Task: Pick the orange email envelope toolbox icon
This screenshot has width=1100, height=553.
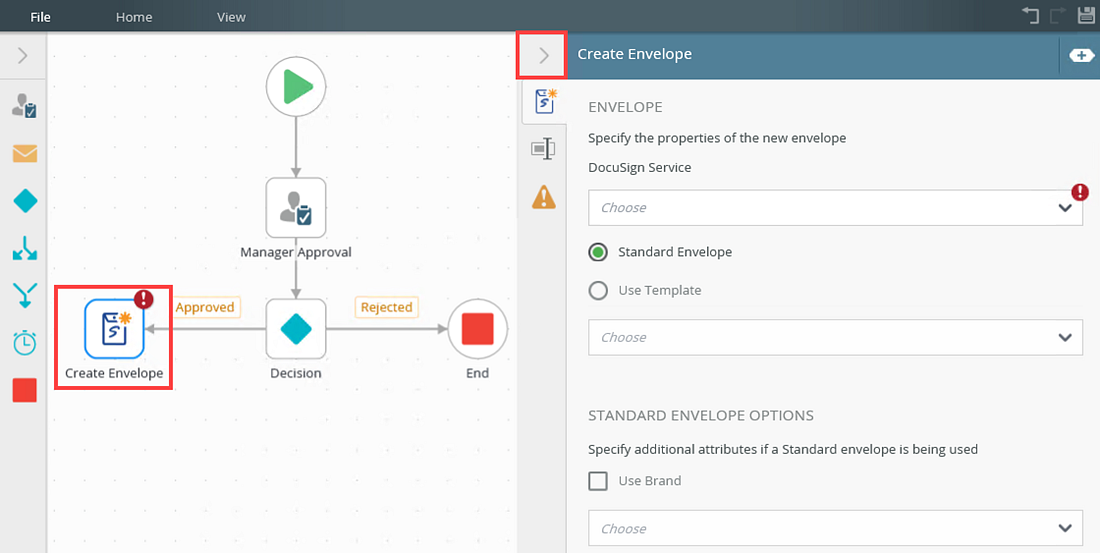Action: pos(25,153)
